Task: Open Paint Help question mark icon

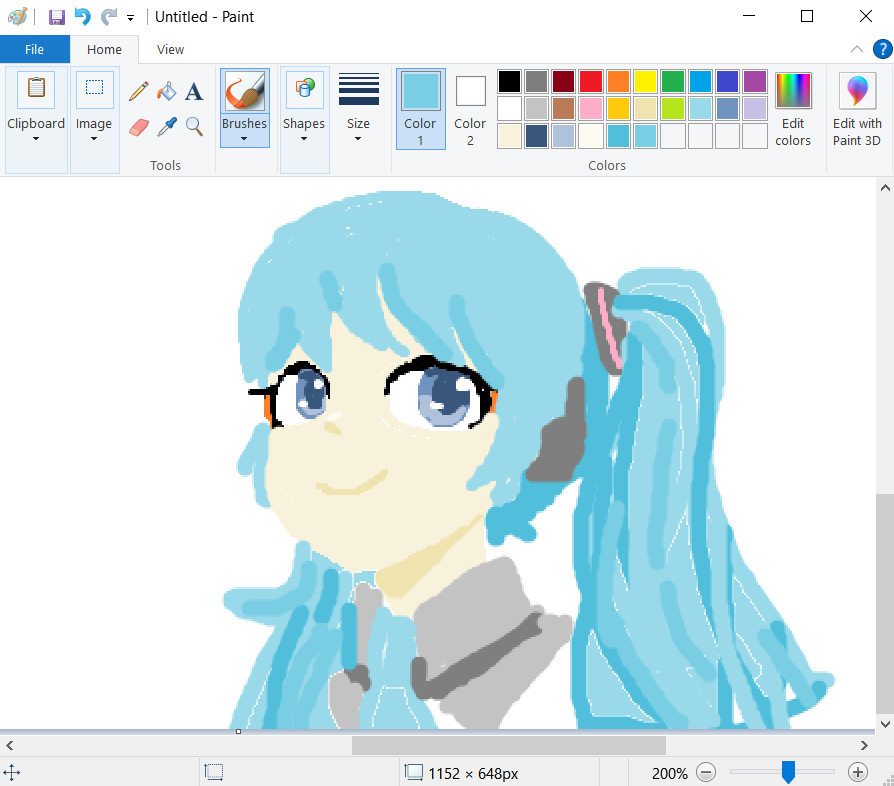Action: click(882, 50)
